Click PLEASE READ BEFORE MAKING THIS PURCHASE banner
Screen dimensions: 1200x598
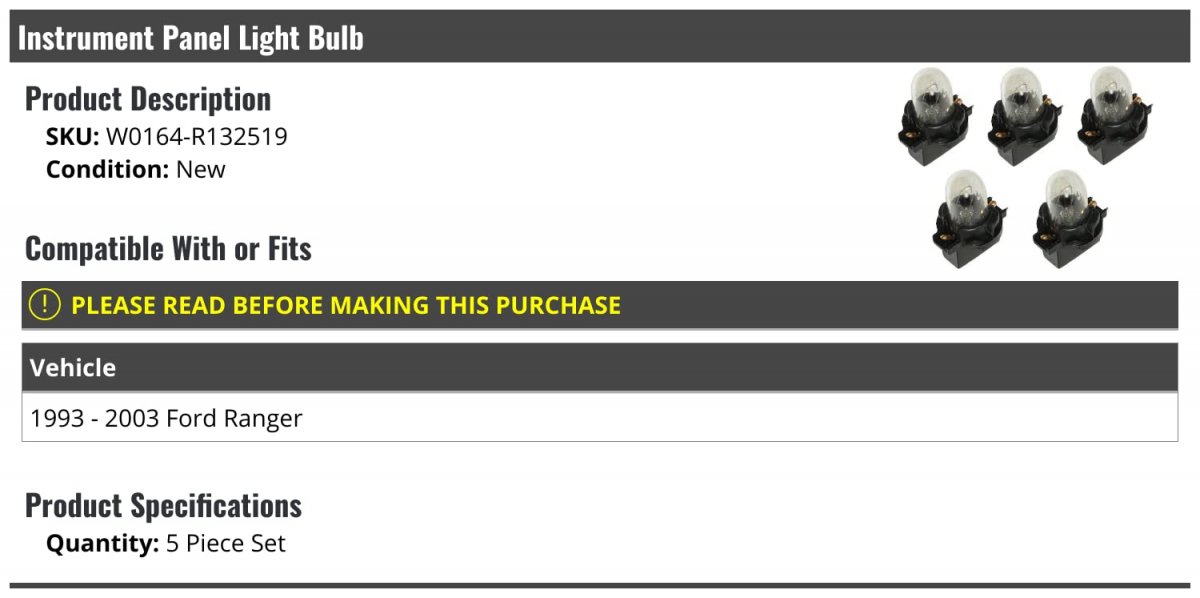pos(600,305)
